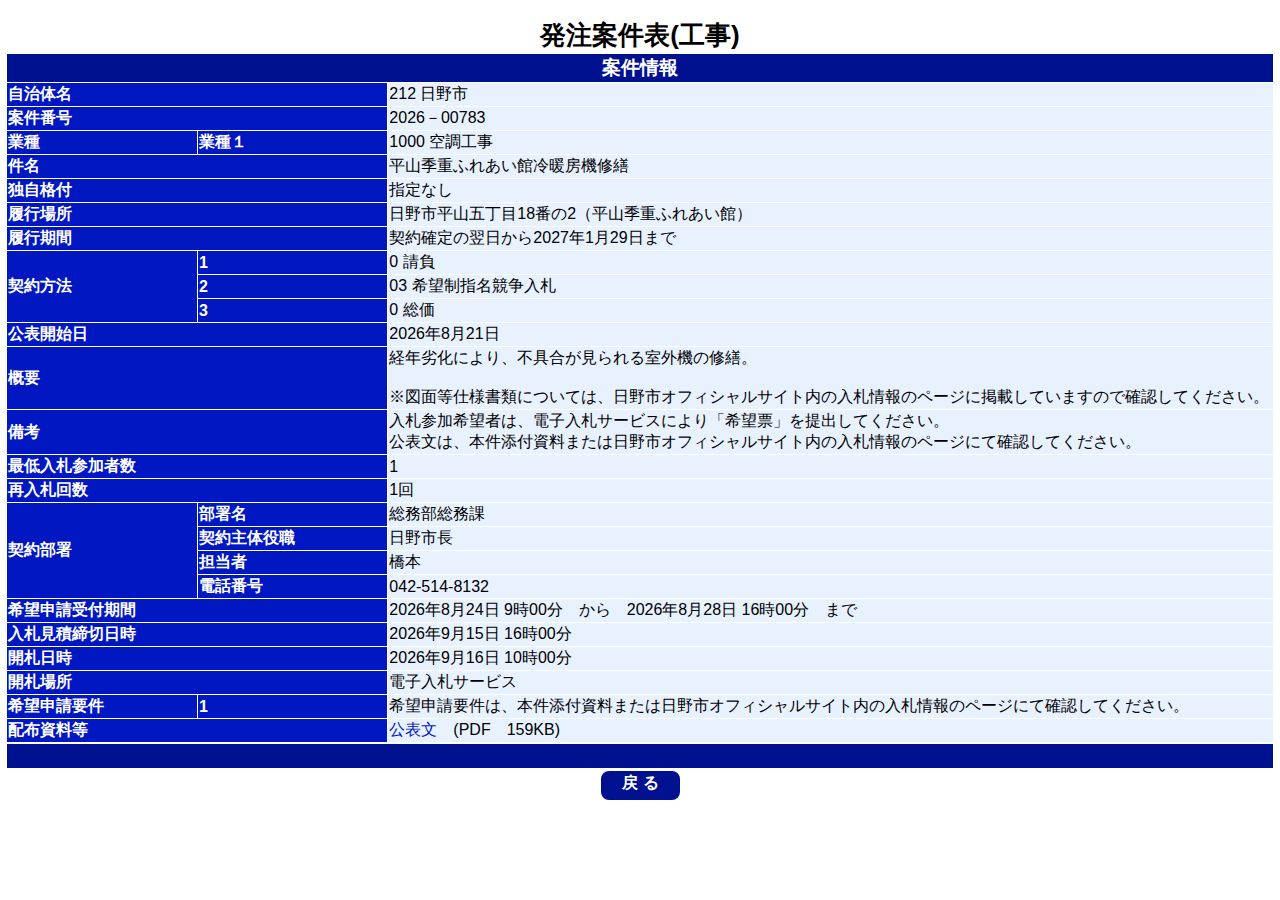Viewport: 1280px width, 900px height.
Task: Click the municipality value 212 日野市
Action: coord(428,94)
